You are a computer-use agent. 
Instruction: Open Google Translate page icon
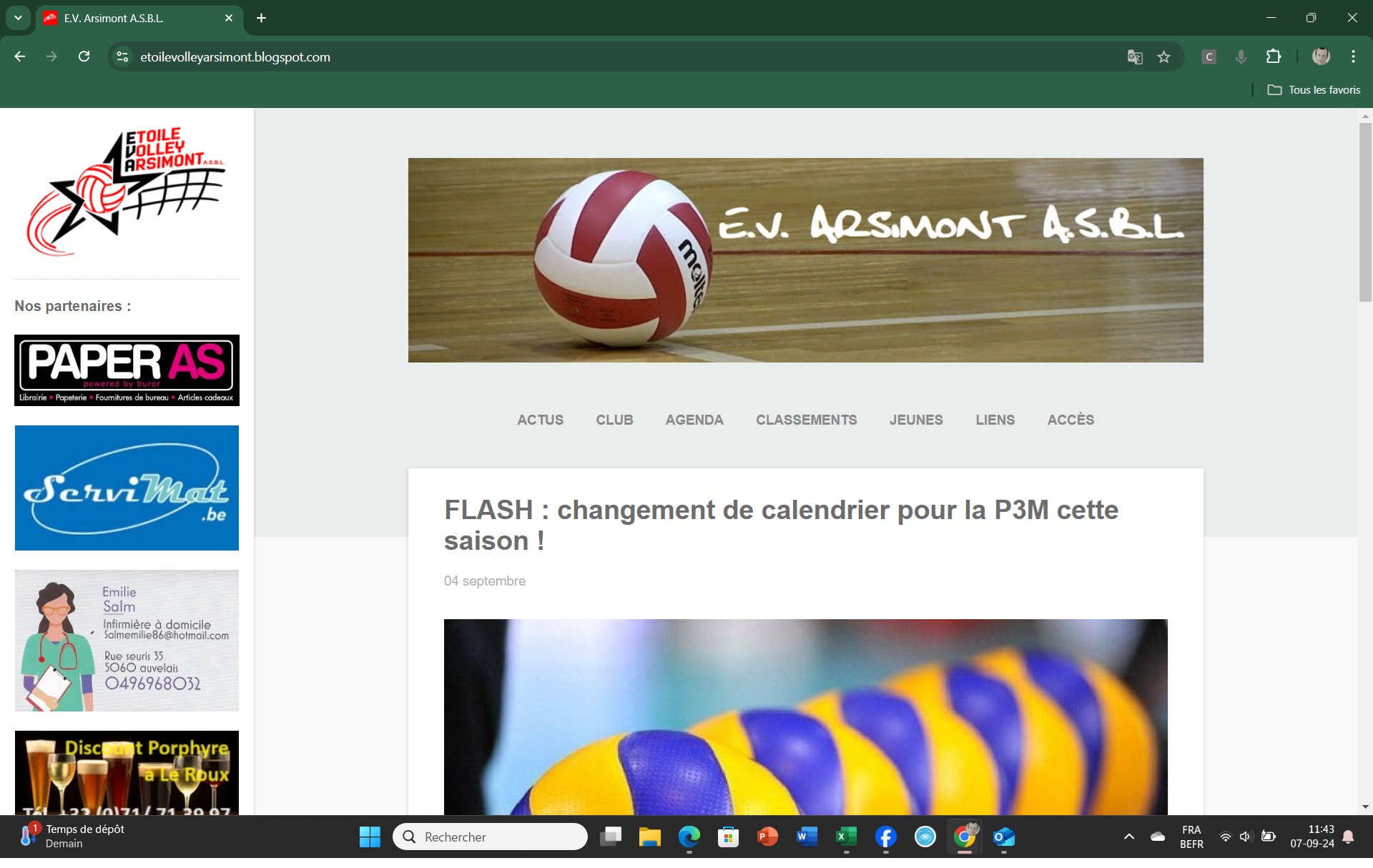pyautogui.click(x=1135, y=57)
